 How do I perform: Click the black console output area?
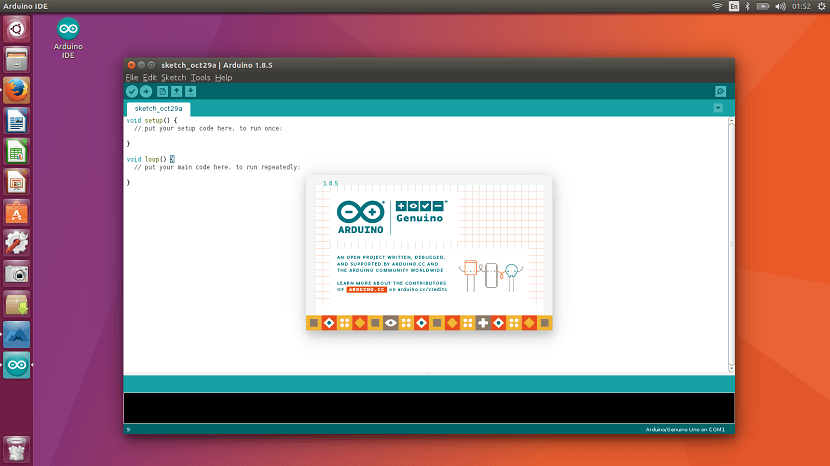[428, 407]
